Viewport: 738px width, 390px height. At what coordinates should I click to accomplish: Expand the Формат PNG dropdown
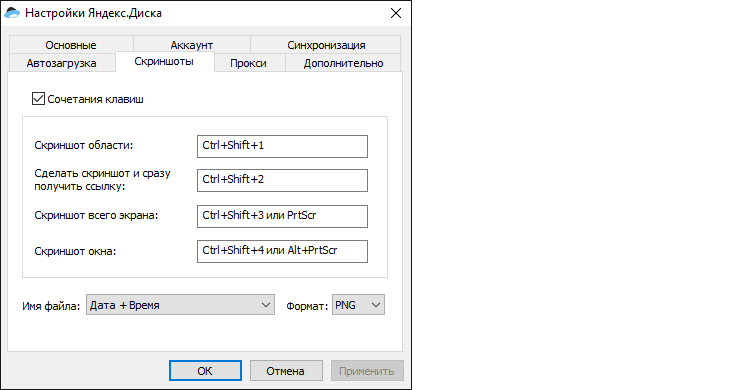(358, 305)
